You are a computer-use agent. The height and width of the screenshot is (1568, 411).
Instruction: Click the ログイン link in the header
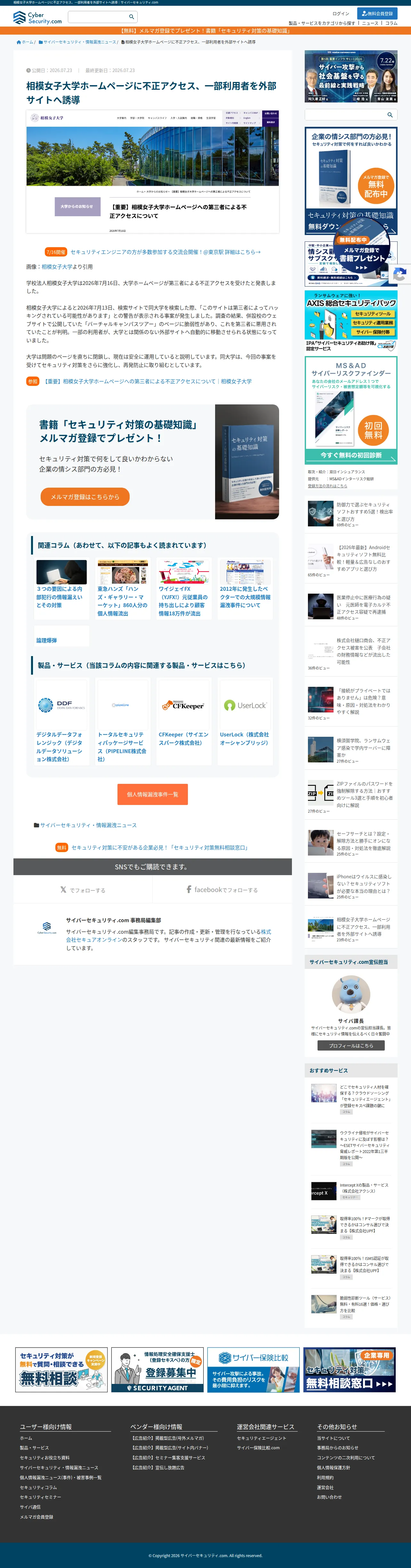click(341, 13)
